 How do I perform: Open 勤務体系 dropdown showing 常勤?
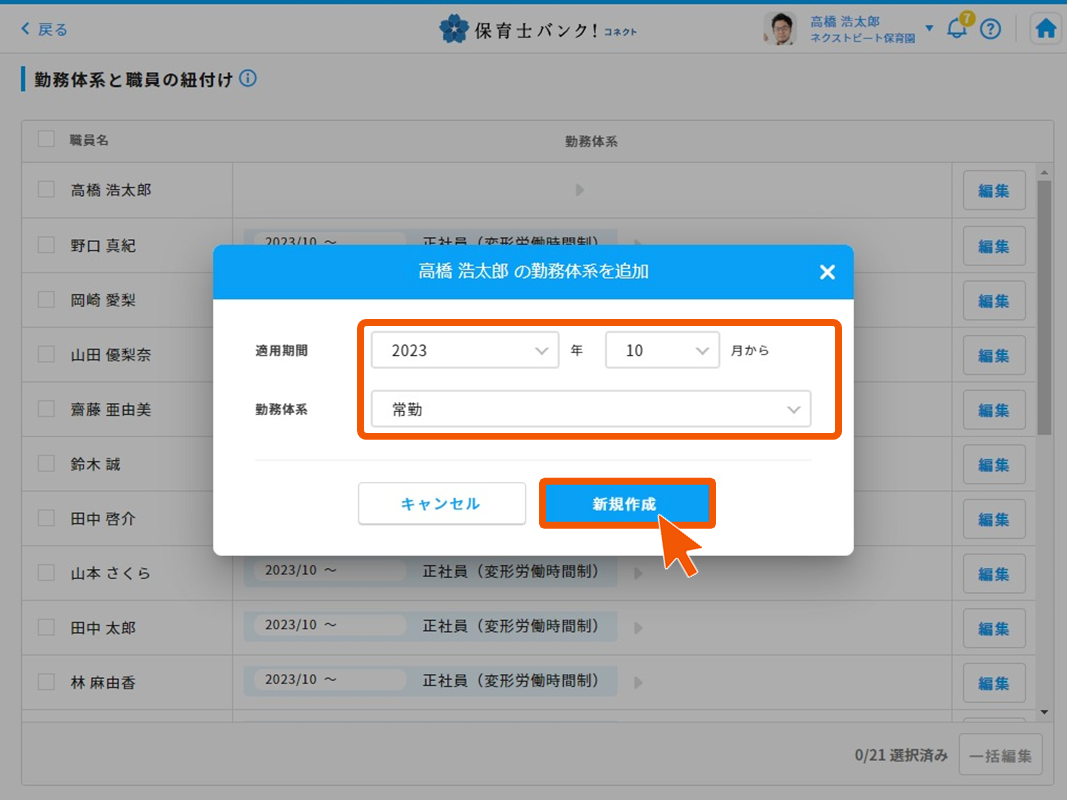click(590, 409)
